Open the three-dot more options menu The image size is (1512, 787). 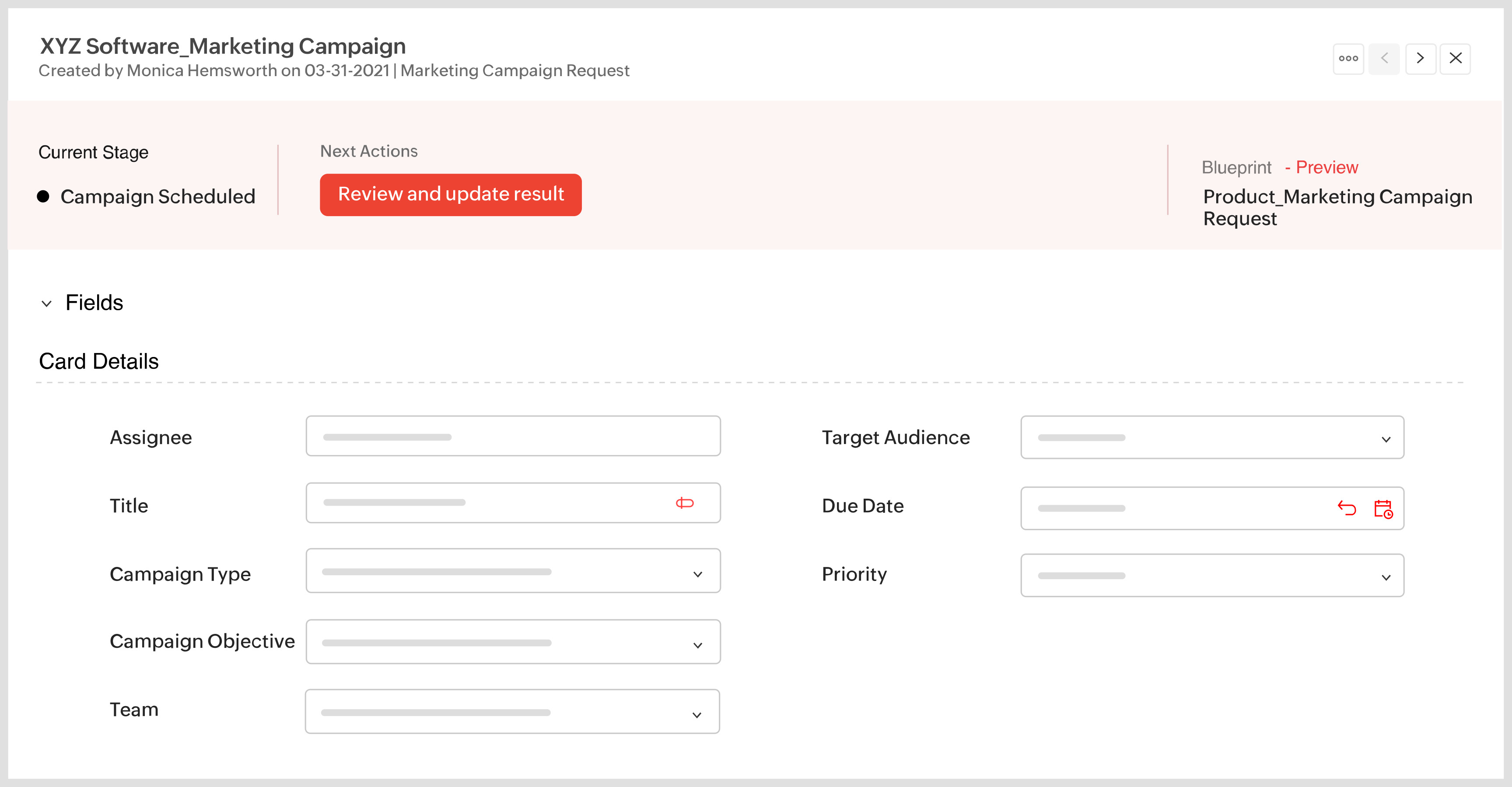(1348, 59)
